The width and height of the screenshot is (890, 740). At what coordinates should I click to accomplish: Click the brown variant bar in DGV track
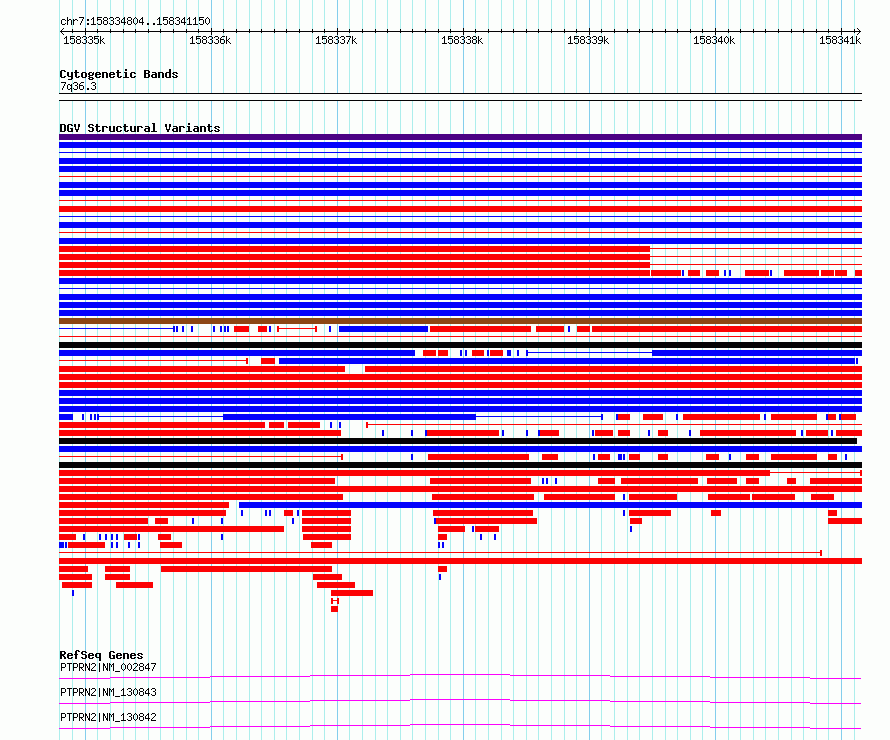[460, 321]
